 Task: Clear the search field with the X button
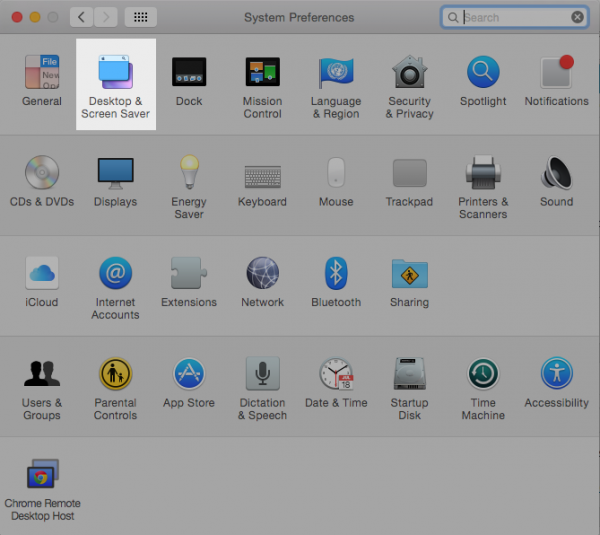(577, 17)
